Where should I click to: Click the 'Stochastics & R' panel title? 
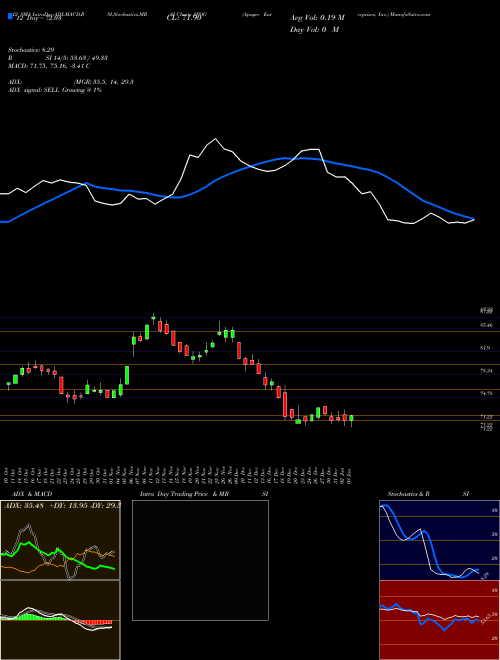408,494
